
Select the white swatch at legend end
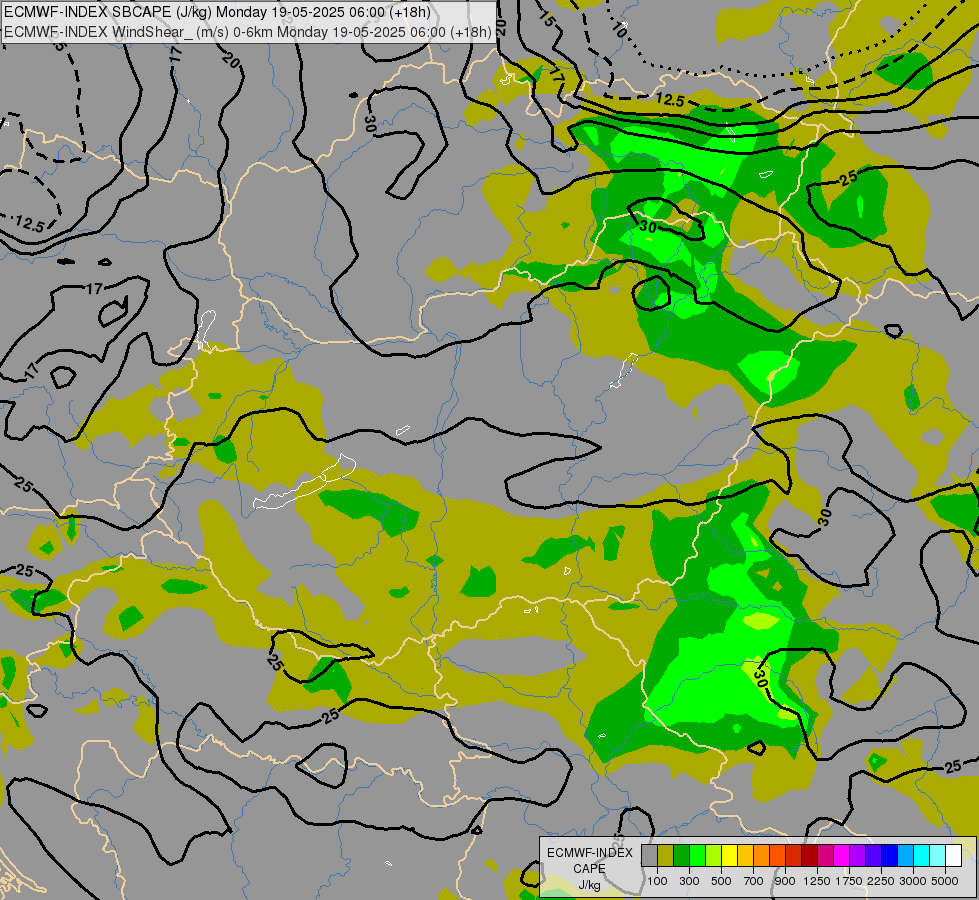coord(953,855)
